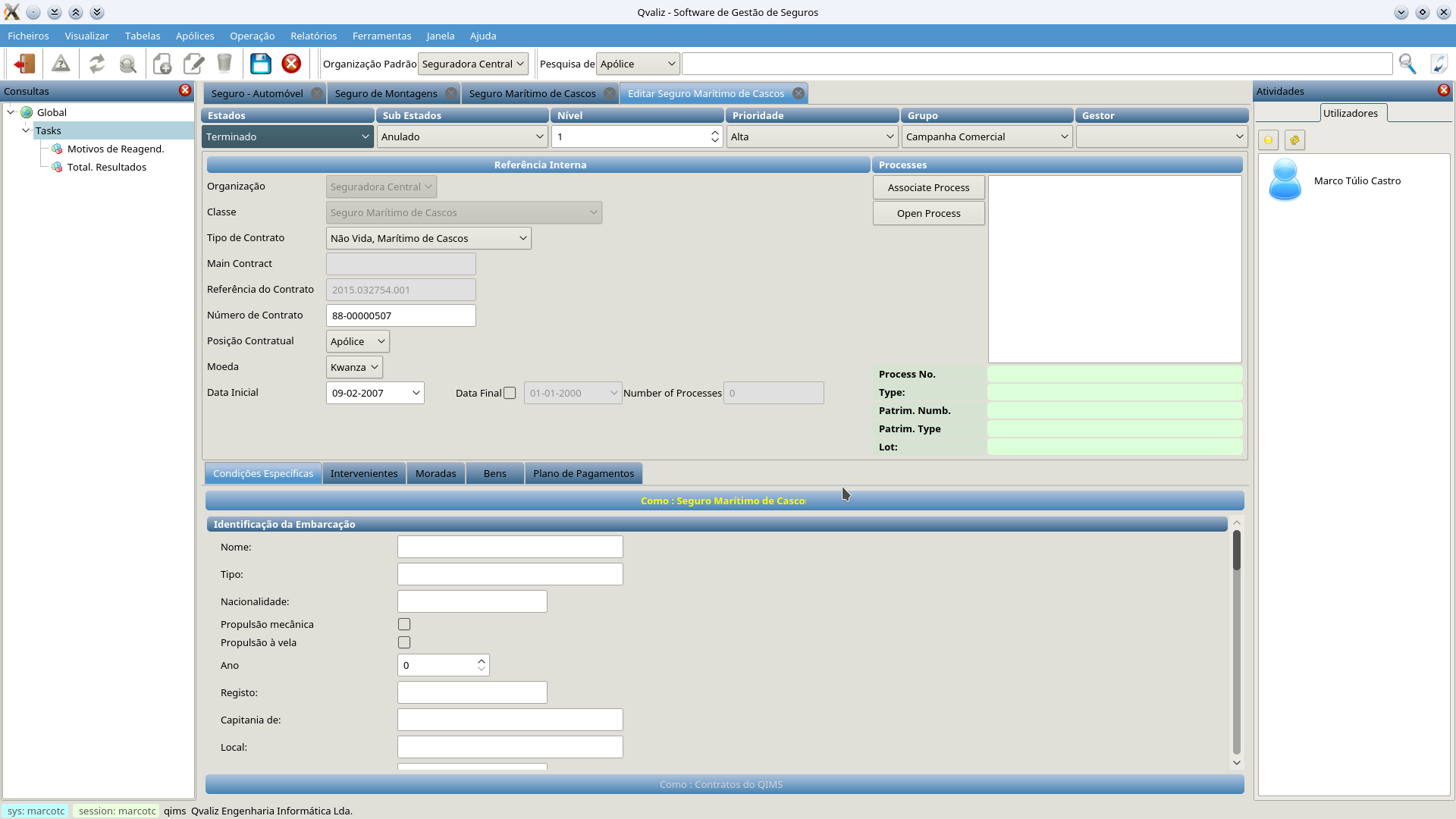
Task: Click the Open Process button
Action: tap(928, 213)
